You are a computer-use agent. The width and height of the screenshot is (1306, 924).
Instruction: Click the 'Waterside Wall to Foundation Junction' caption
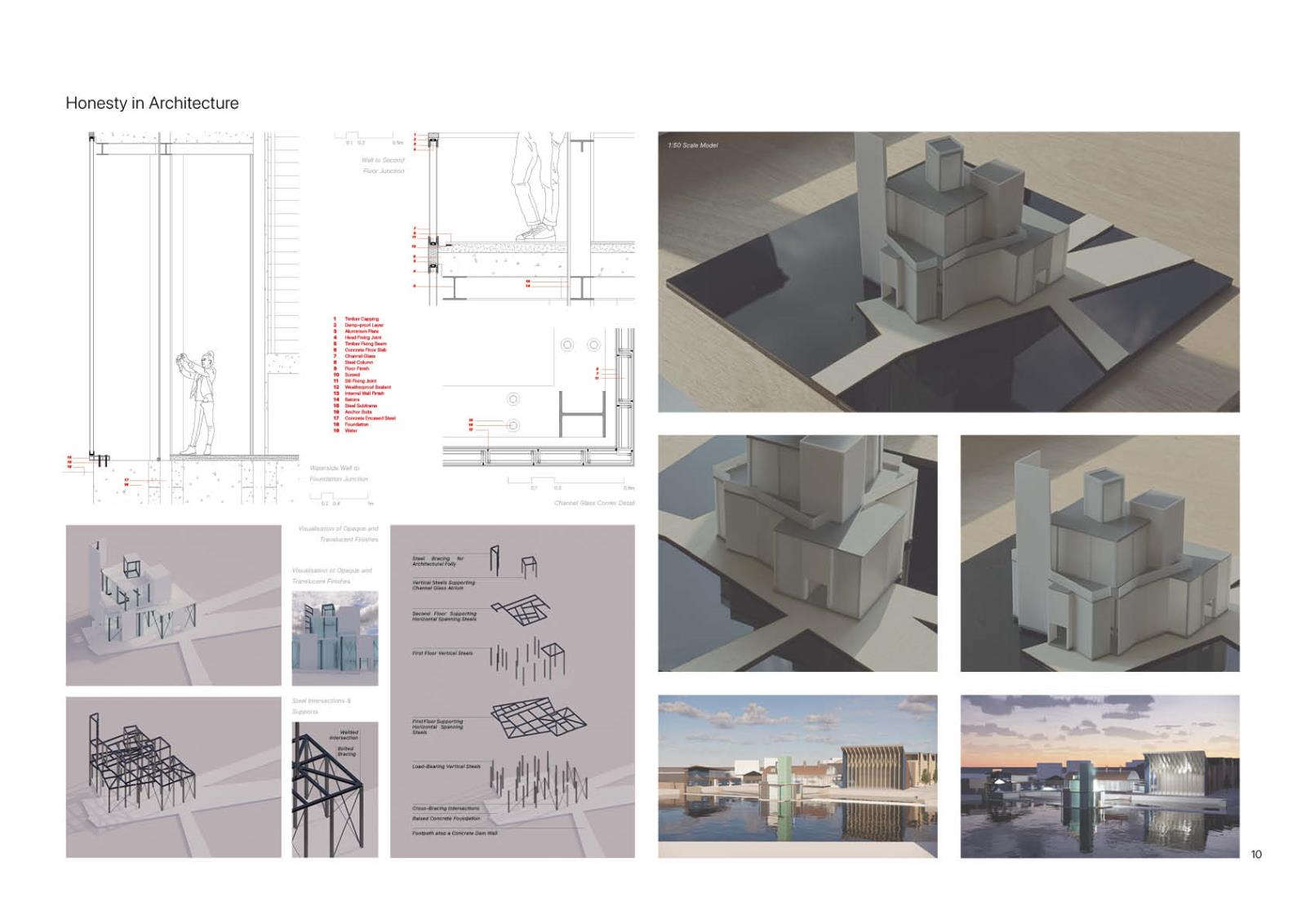tap(337, 473)
